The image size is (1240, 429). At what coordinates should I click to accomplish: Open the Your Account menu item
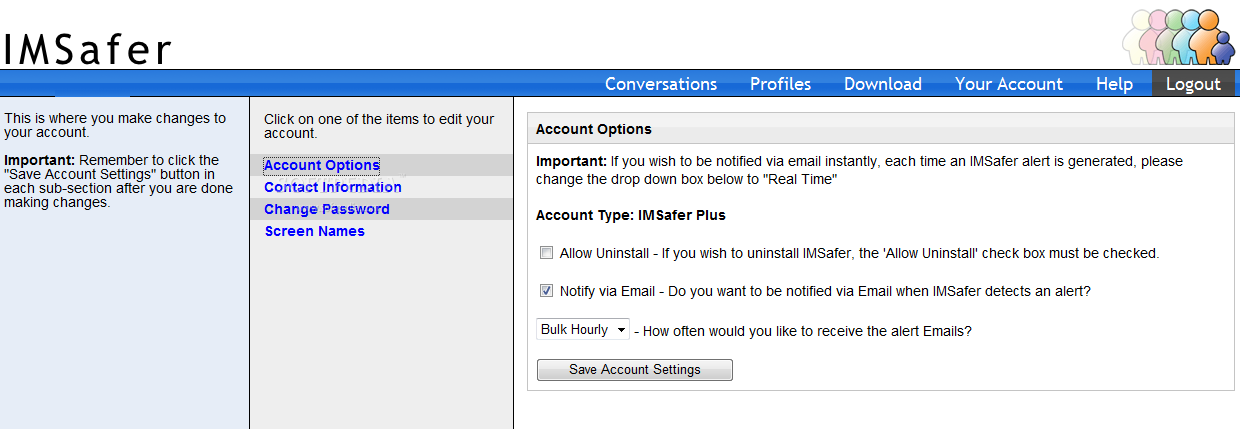(1009, 84)
